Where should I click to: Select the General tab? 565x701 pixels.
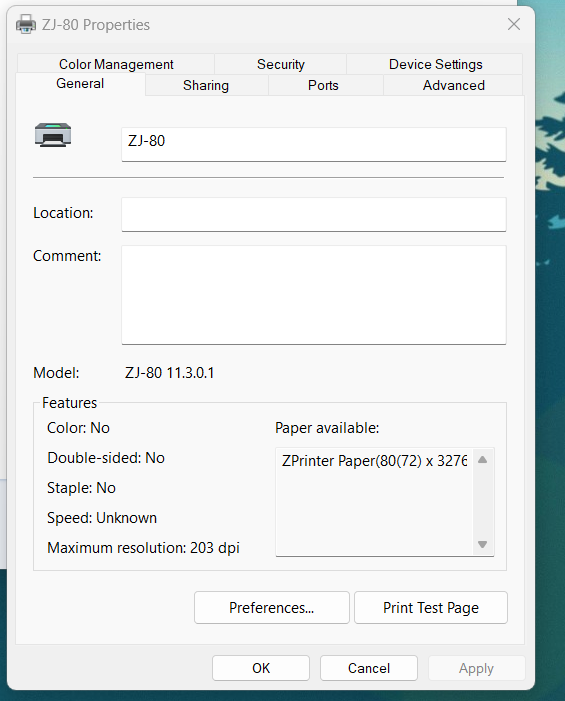tap(80, 84)
